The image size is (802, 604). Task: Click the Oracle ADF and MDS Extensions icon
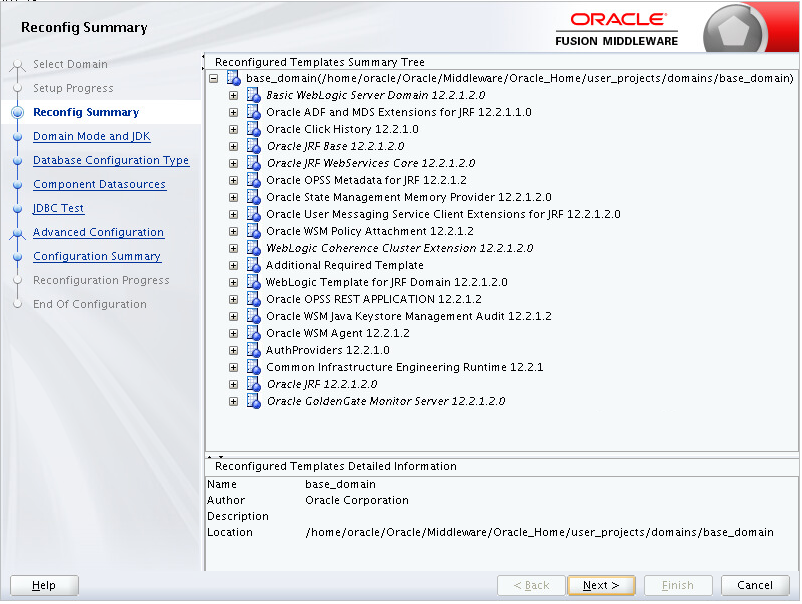point(254,112)
